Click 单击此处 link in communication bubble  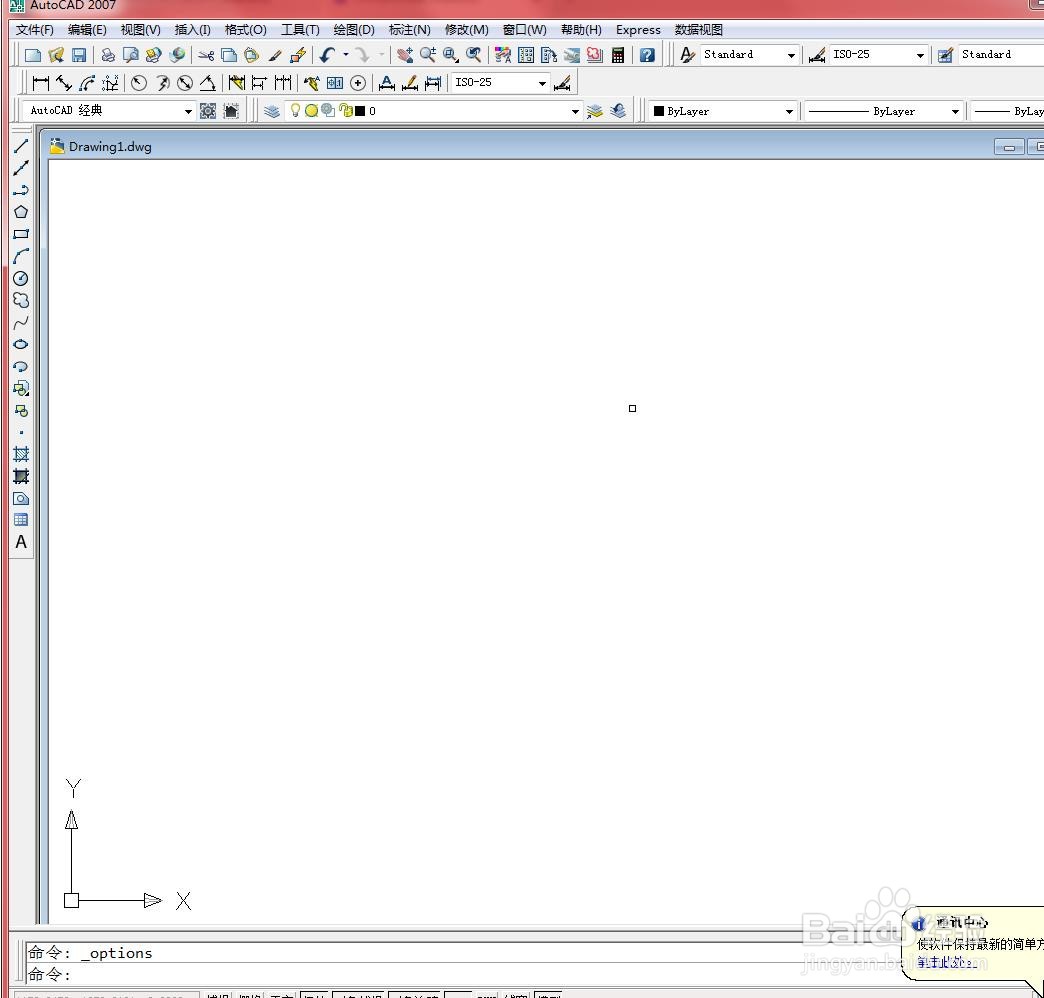click(x=947, y=962)
